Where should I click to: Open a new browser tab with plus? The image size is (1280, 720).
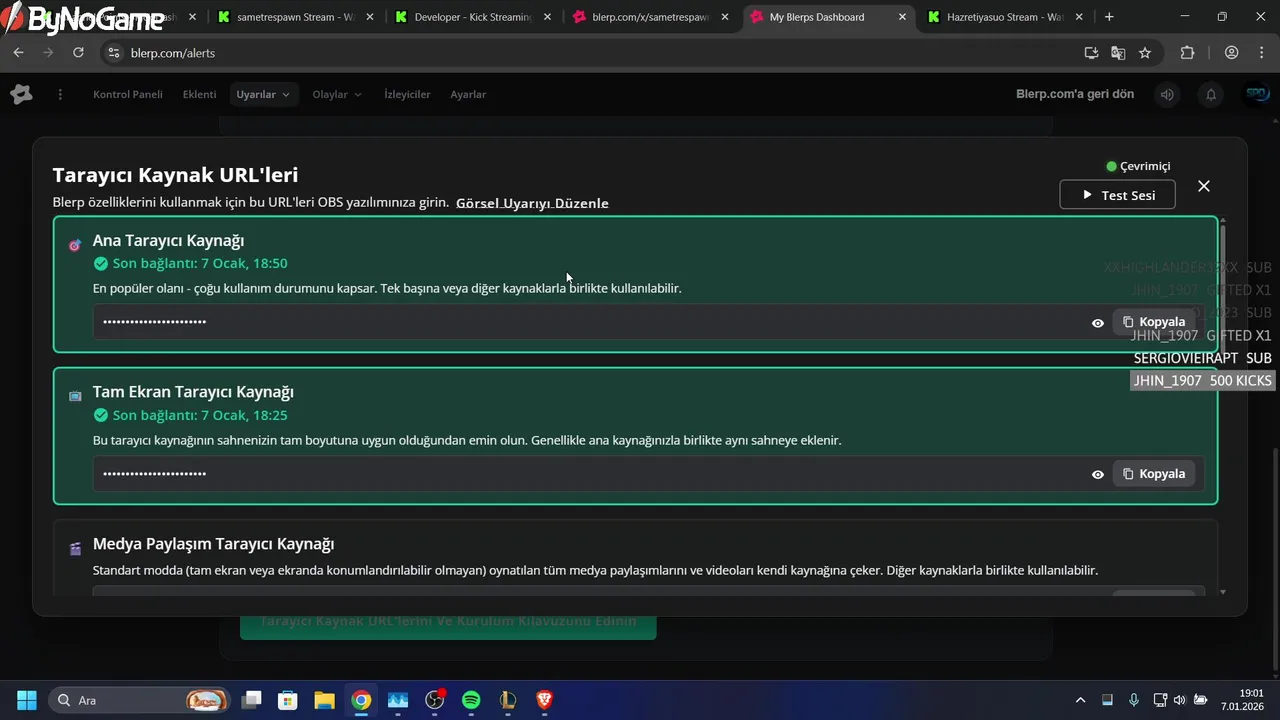(1109, 17)
